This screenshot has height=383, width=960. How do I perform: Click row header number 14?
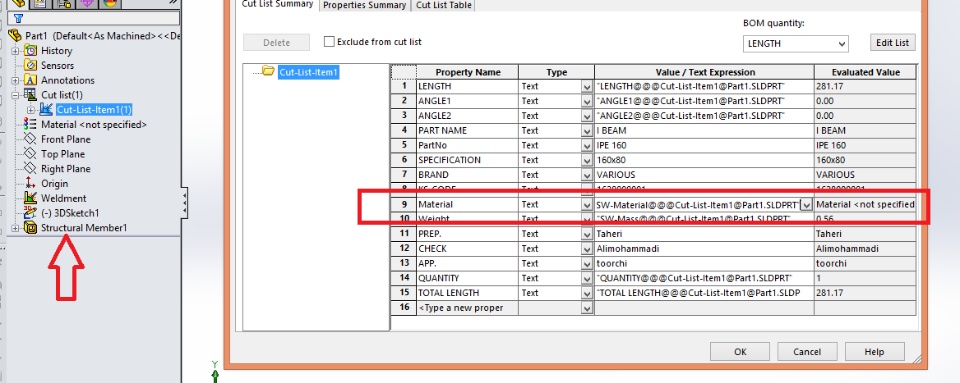click(x=403, y=278)
